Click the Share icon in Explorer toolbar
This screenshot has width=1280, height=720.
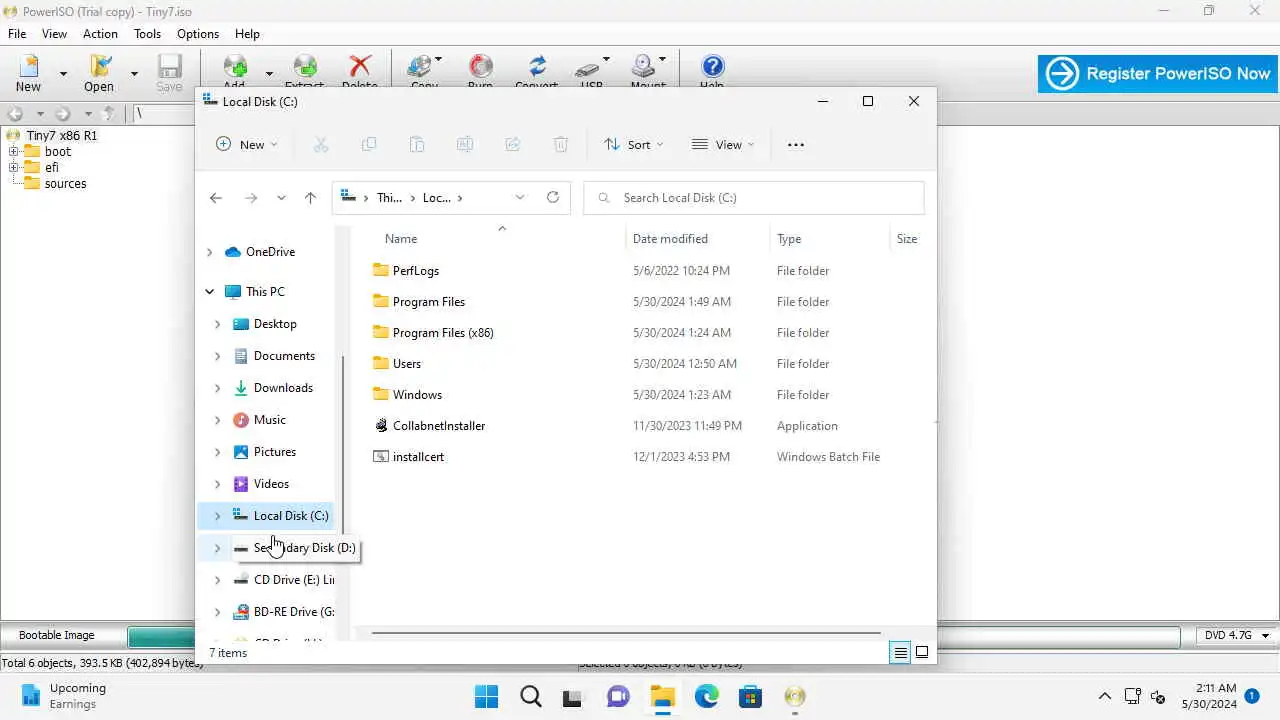[x=513, y=145]
